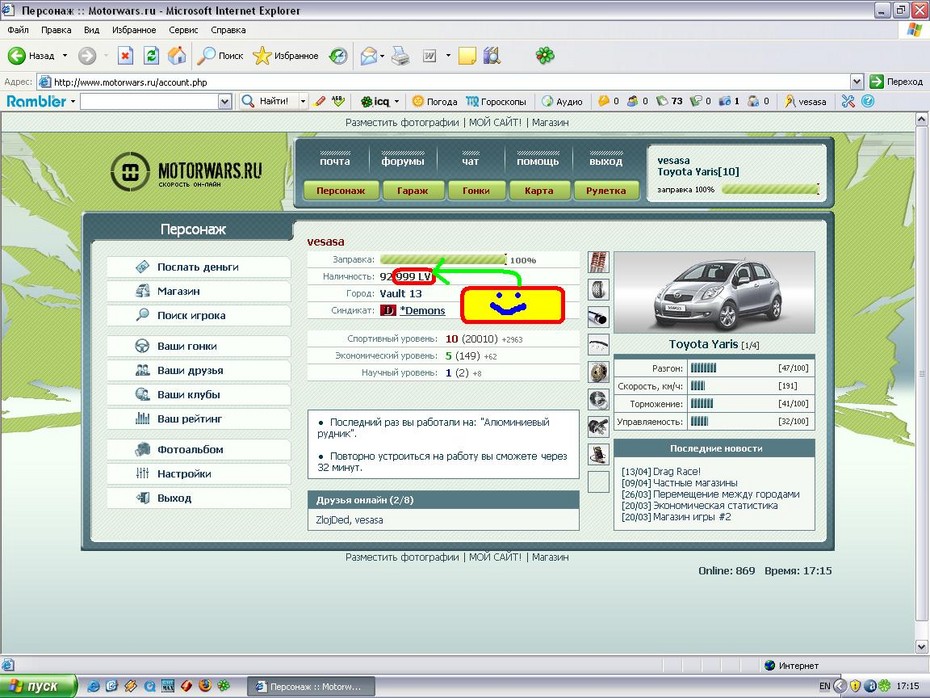The height and width of the screenshot is (698, 930).
Task: Click the Windows пуск start button
Action: pyautogui.click(x=39, y=686)
